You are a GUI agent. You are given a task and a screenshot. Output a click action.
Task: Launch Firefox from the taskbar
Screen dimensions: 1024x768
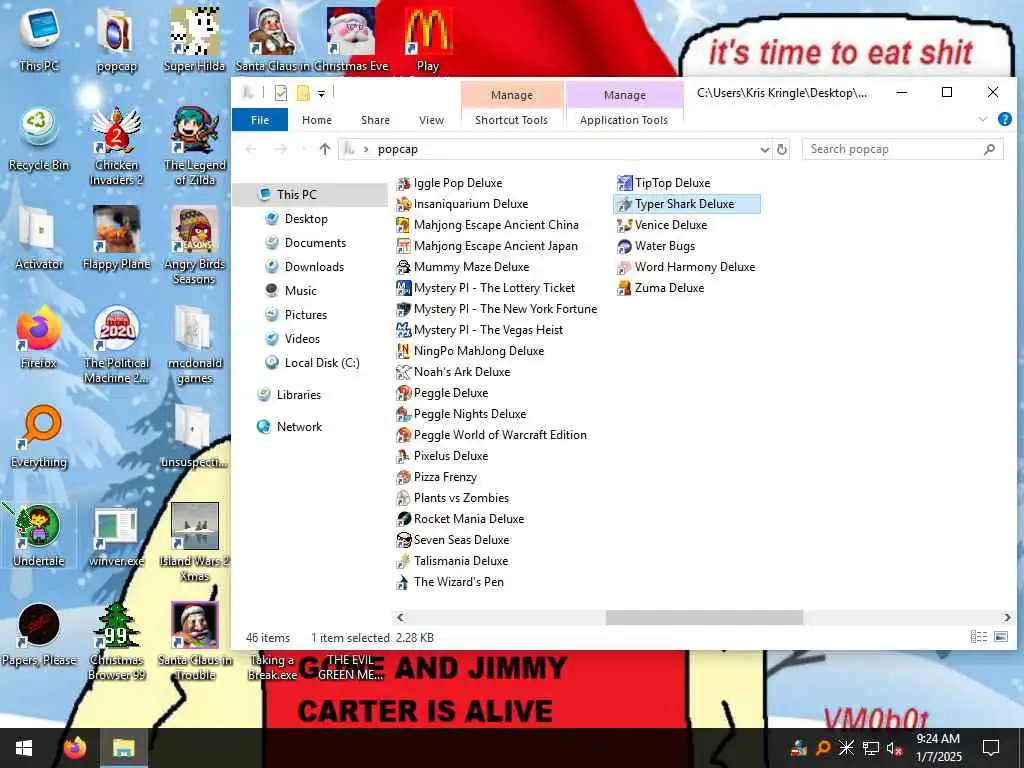pos(75,748)
